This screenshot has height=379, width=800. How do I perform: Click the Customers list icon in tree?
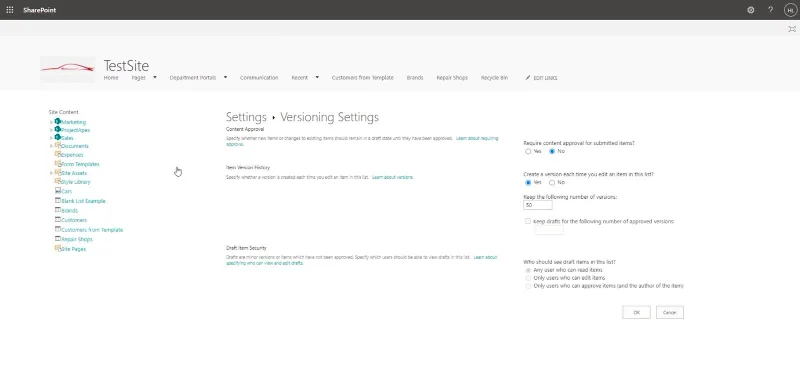[x=58, y=219]
